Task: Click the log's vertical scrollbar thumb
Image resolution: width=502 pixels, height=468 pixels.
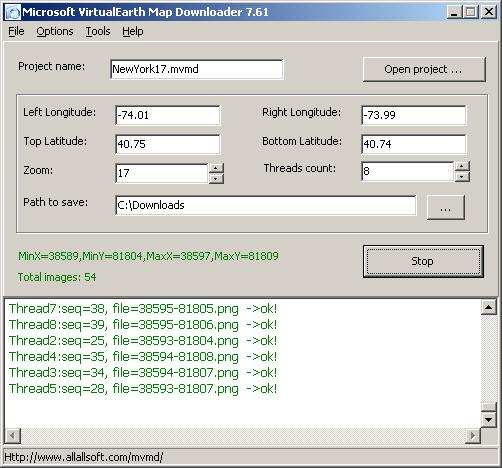Action: point(488,407)
